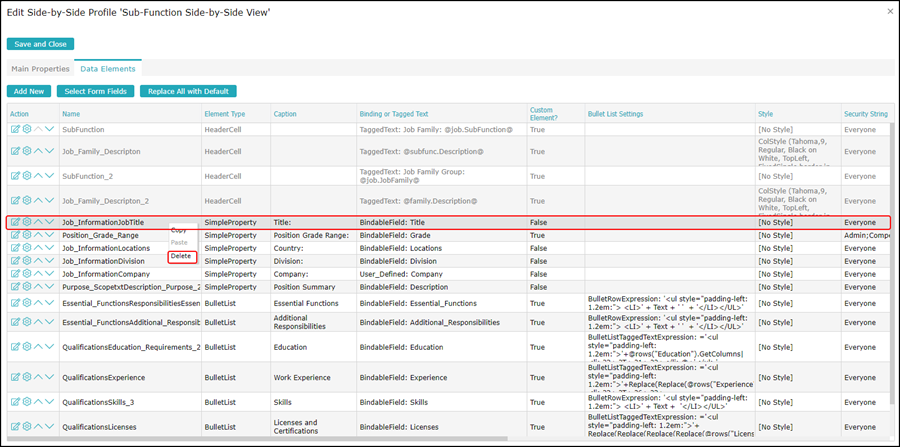Select the Data Elements tab
The width and height of the screenshot is (900, 447).
coord(110,69)
